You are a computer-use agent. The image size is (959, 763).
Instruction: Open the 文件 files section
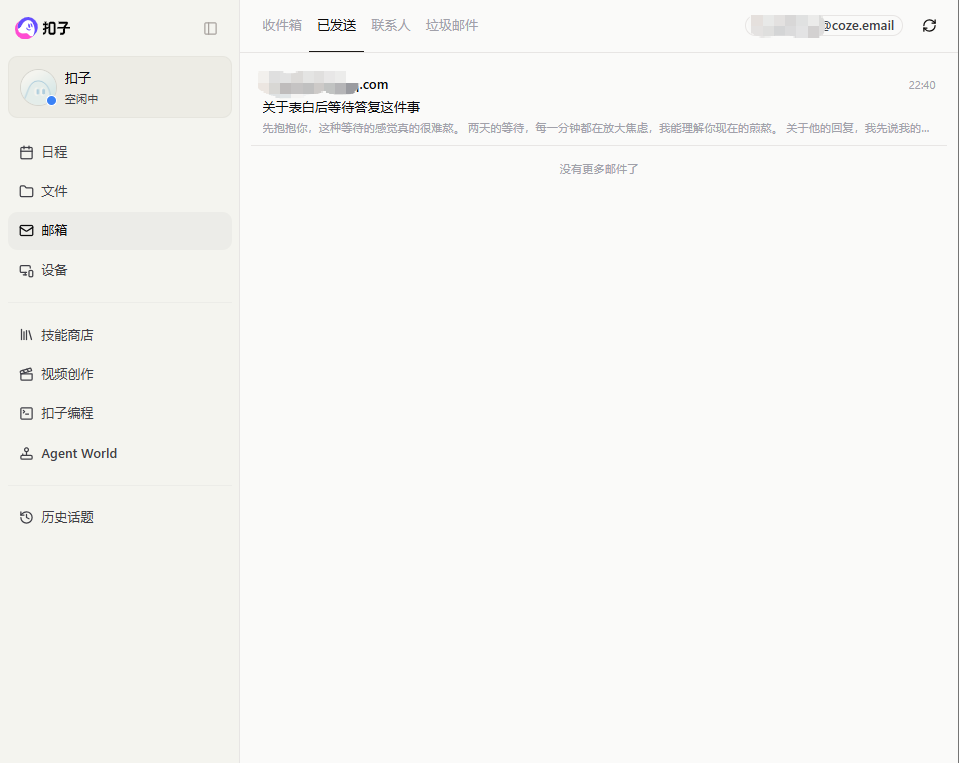pyautogui.click(x=55, y=191)
